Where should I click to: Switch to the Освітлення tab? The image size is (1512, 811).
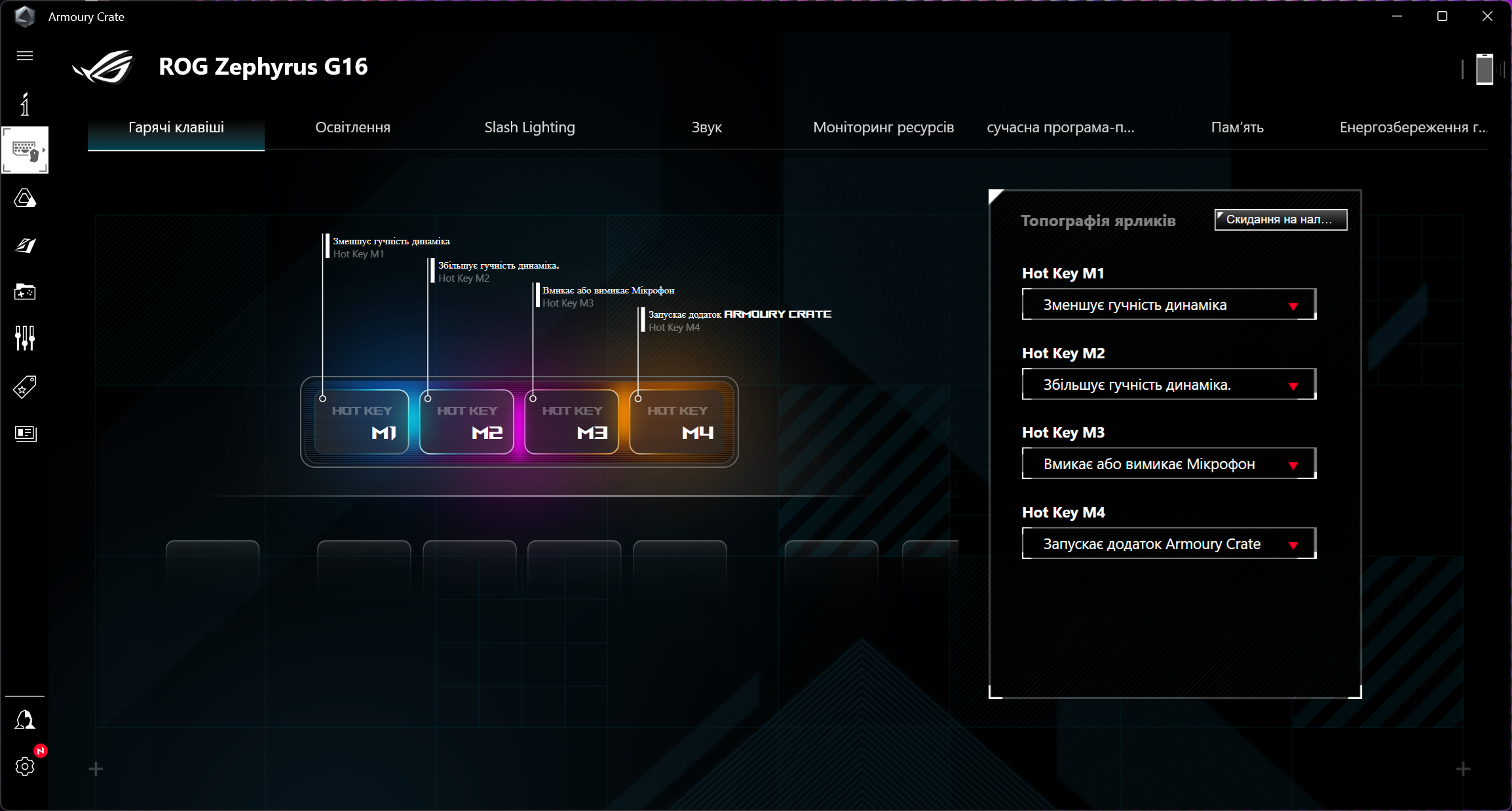(x=352, y=127)
